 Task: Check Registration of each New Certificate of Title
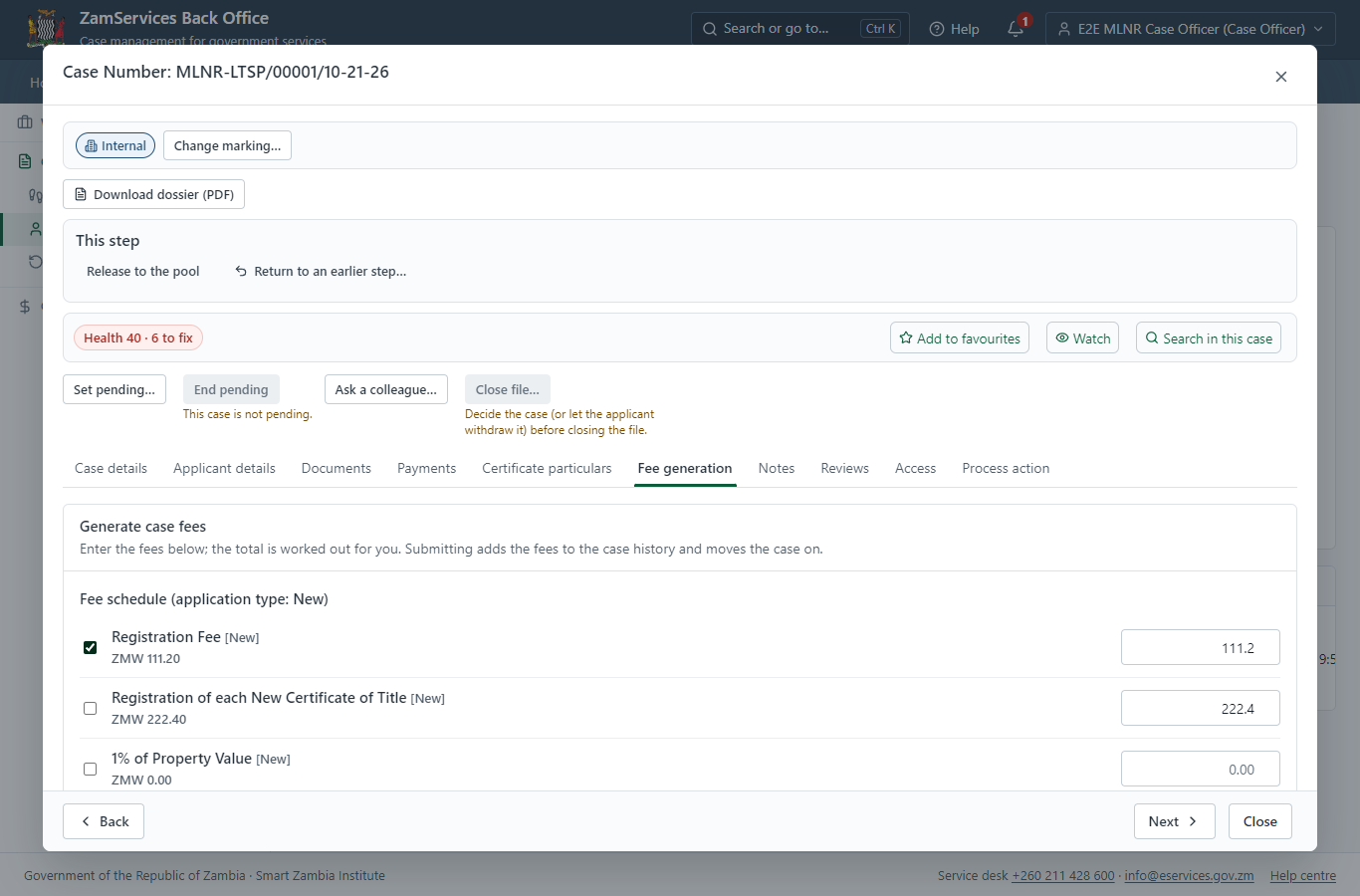tap(90, 708)
